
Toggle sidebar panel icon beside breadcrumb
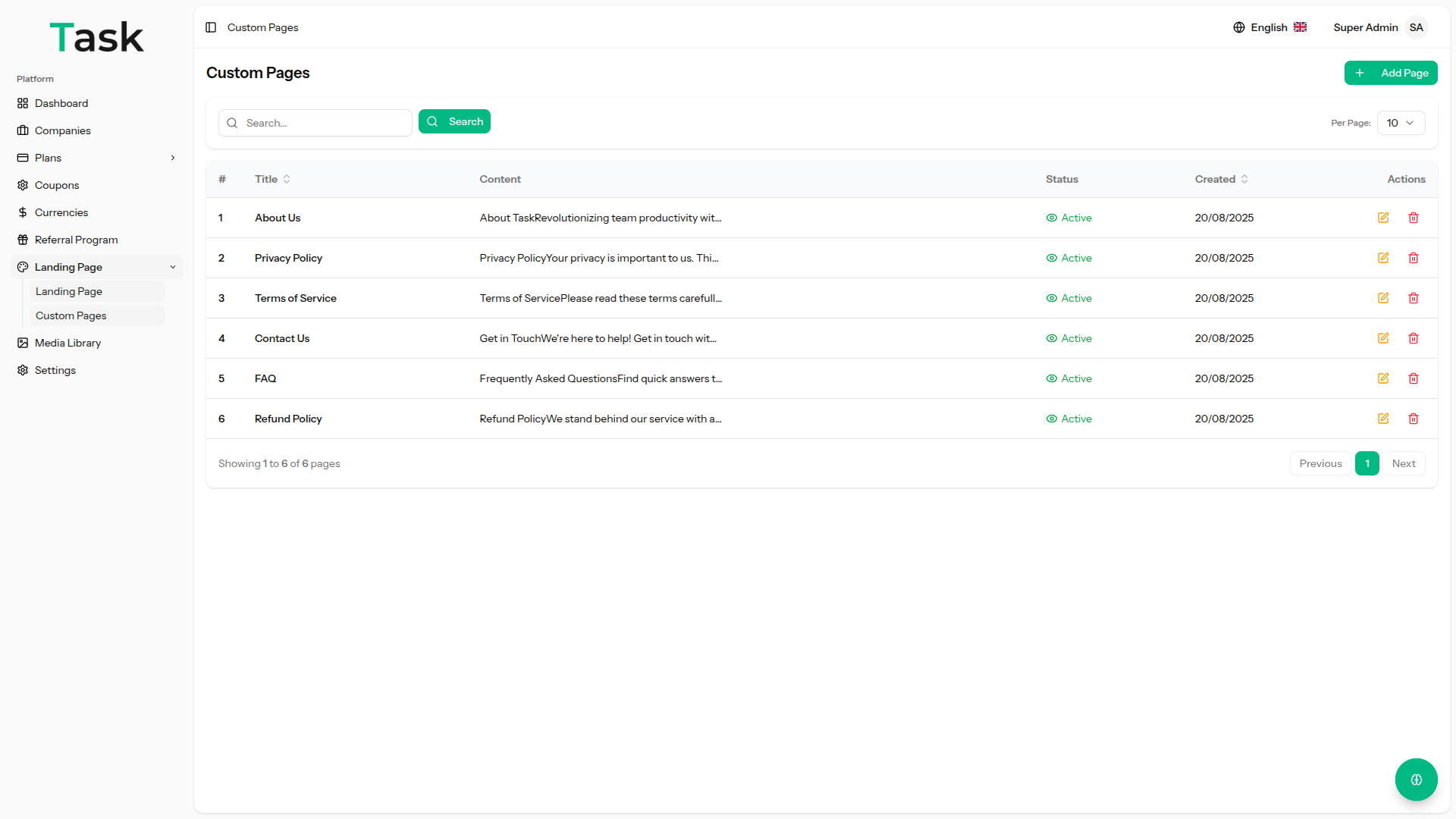point(211,27)
